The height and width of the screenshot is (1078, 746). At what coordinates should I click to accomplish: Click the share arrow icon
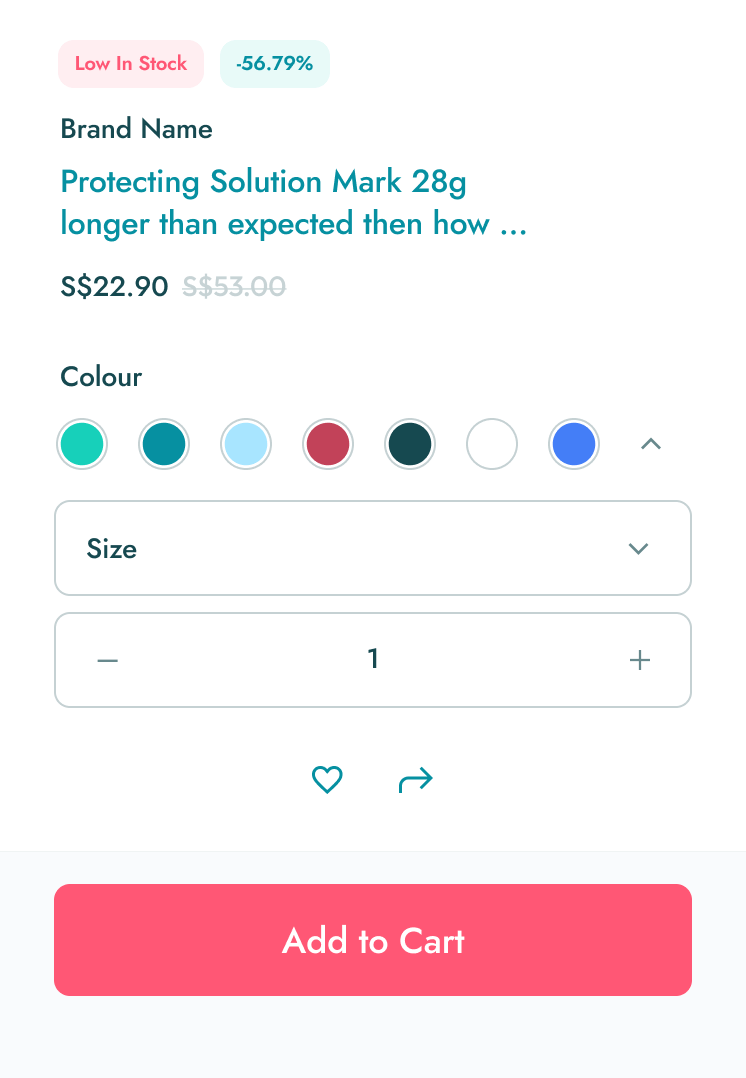tap(415, 779)
